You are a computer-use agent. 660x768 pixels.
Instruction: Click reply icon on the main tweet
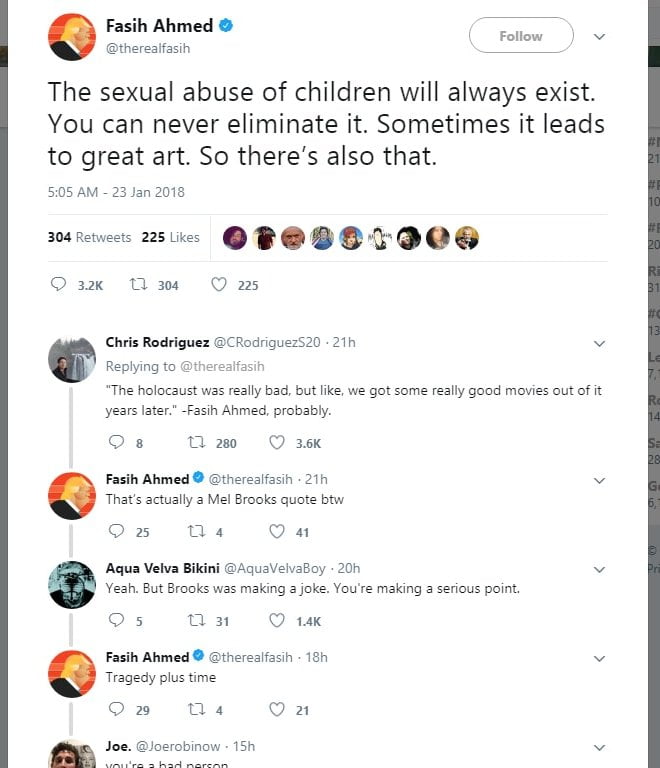coord(58,285)
